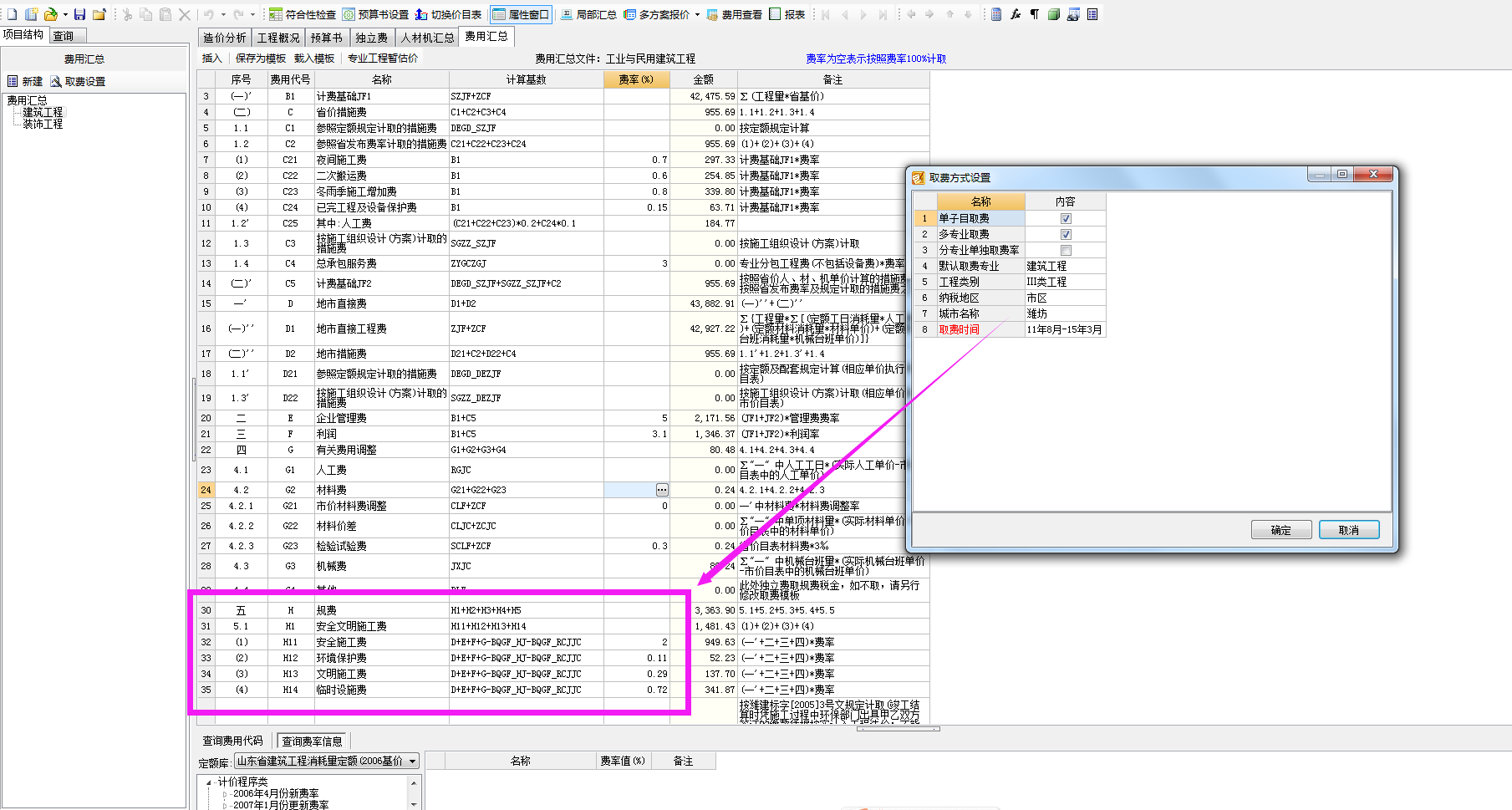Viewport: 1512px width, 810px height.
Task: Click the first-record navigation icon
Action: click(826, 14)
